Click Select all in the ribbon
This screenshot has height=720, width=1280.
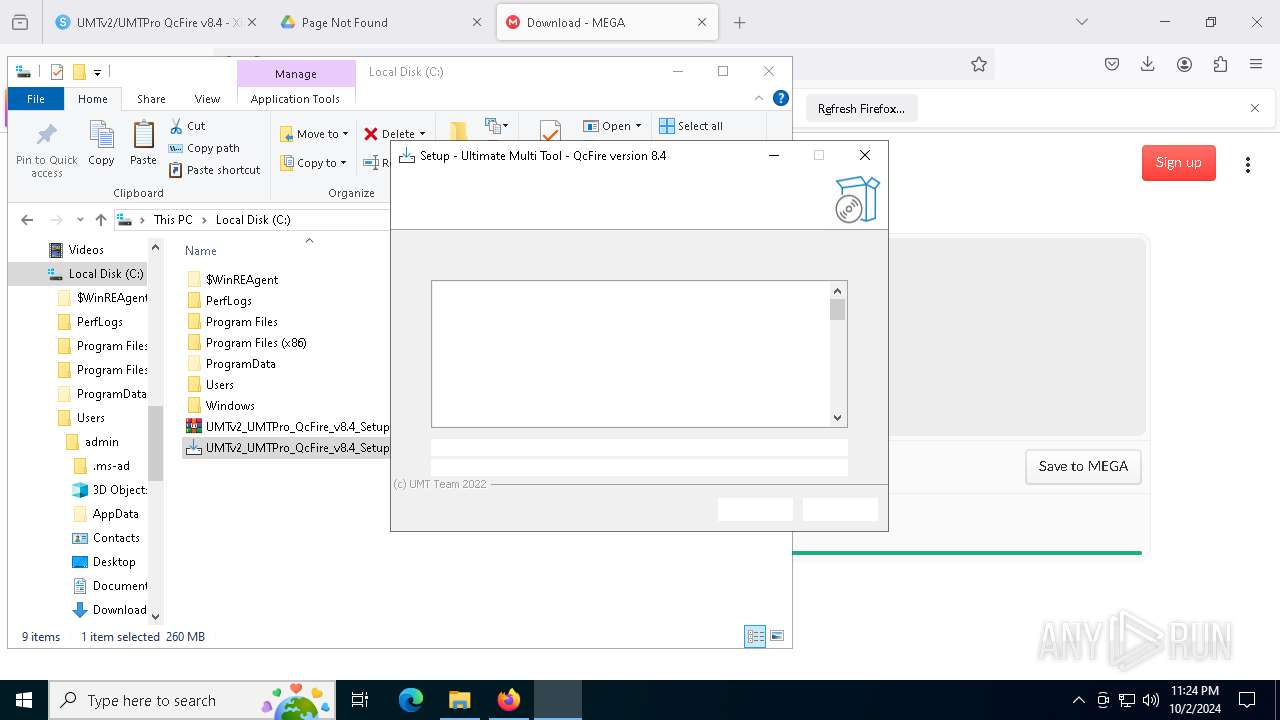point(691,126)
